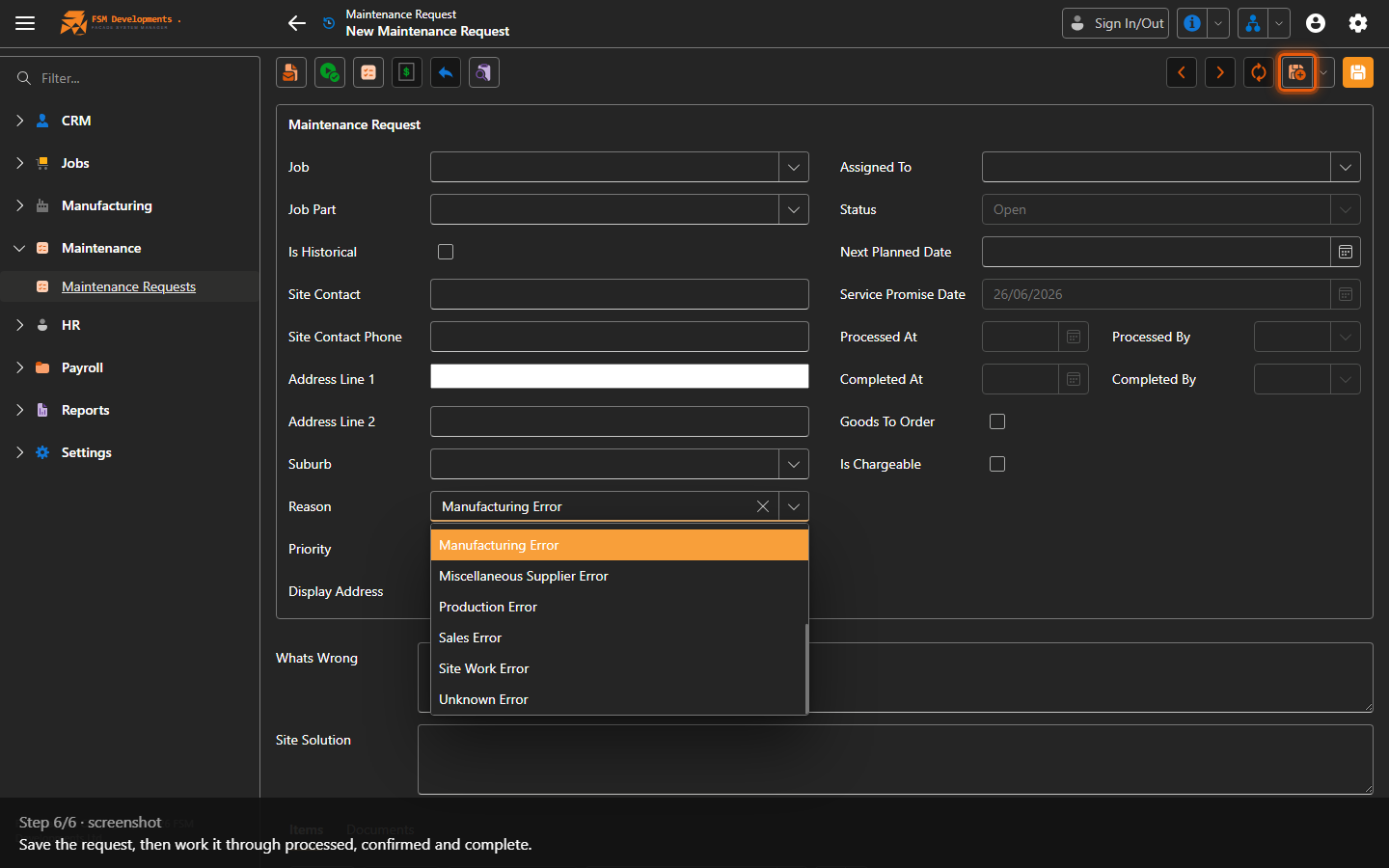Expand the CRM tree node

tap(19, 121)
